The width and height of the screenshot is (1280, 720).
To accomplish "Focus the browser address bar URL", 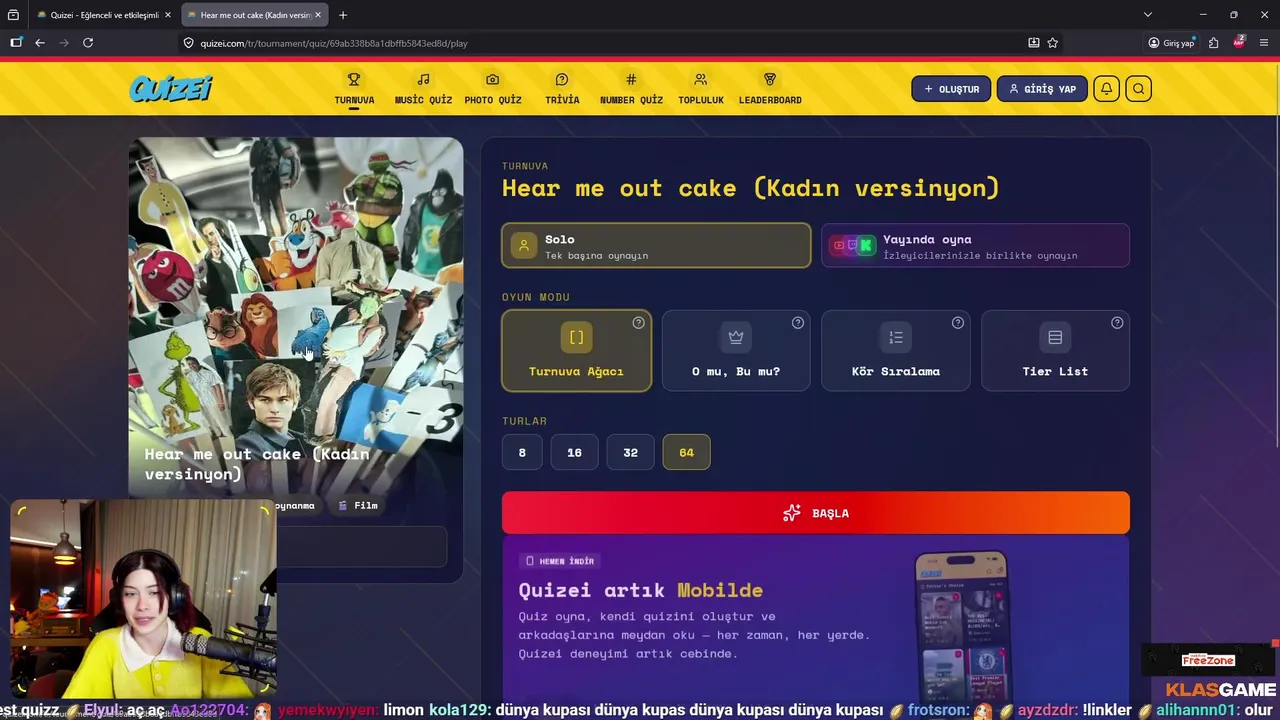I will point(333,43).
